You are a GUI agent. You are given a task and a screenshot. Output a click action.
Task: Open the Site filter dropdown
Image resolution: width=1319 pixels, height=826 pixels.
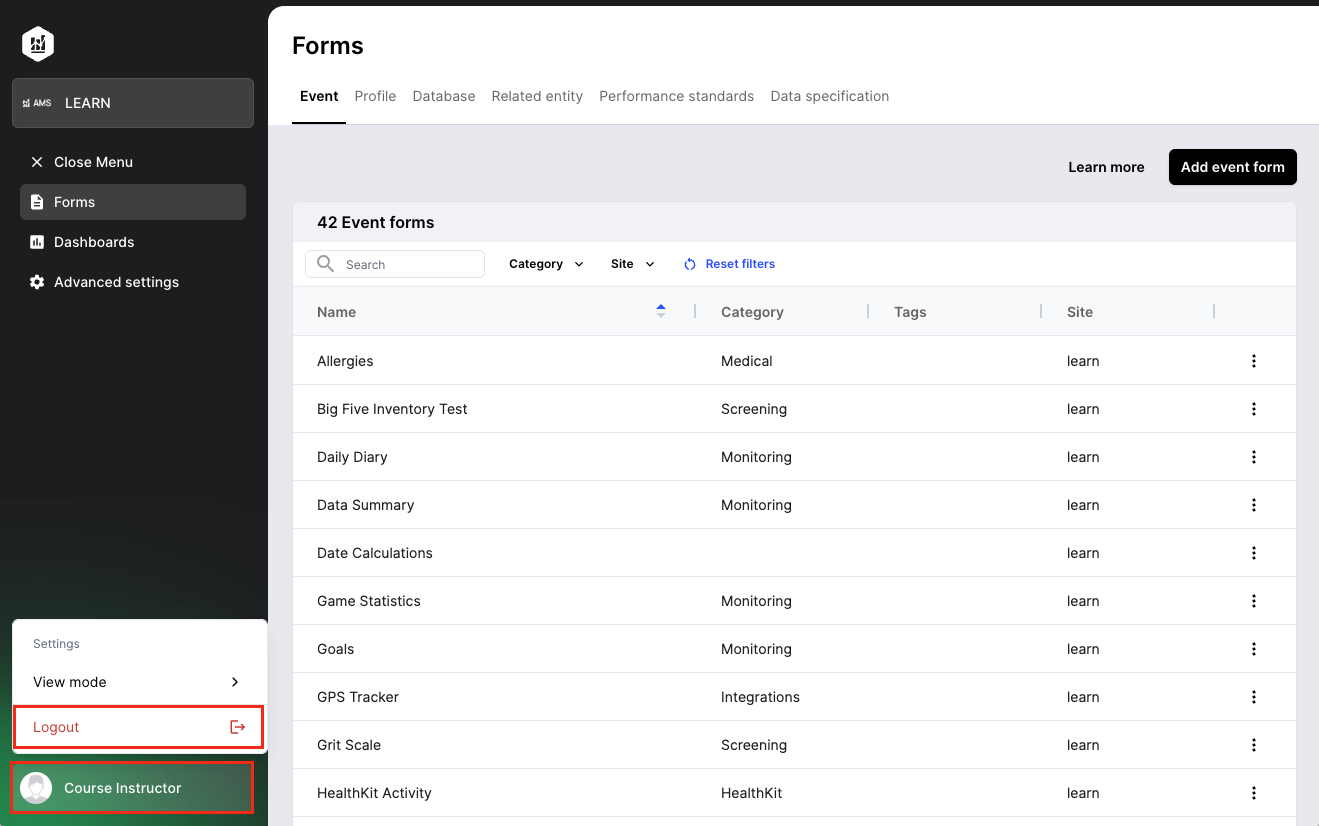tap(631, 263)
